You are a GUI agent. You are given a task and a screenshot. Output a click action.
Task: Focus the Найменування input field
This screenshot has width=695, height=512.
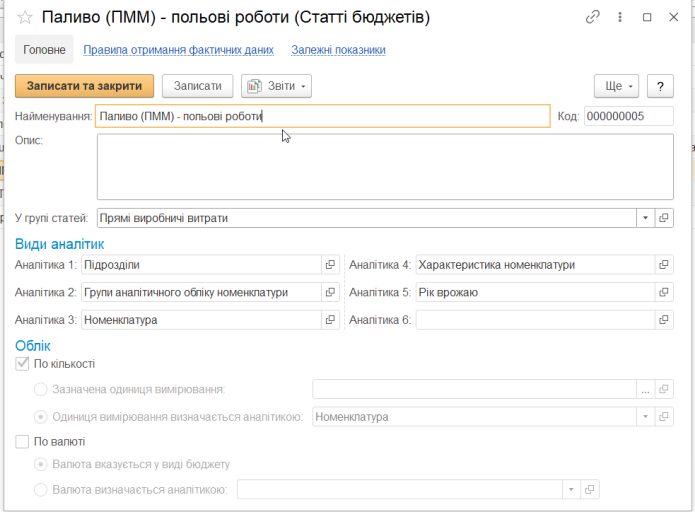(323, 116)
